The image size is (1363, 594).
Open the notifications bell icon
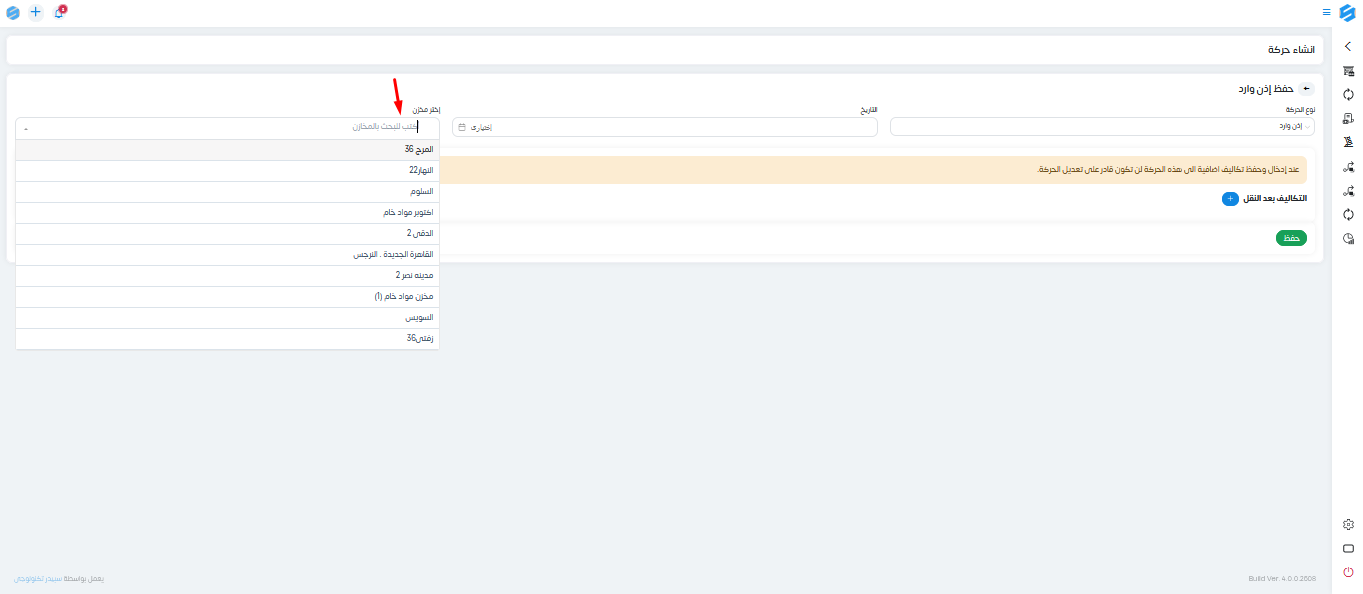[59, 12]
